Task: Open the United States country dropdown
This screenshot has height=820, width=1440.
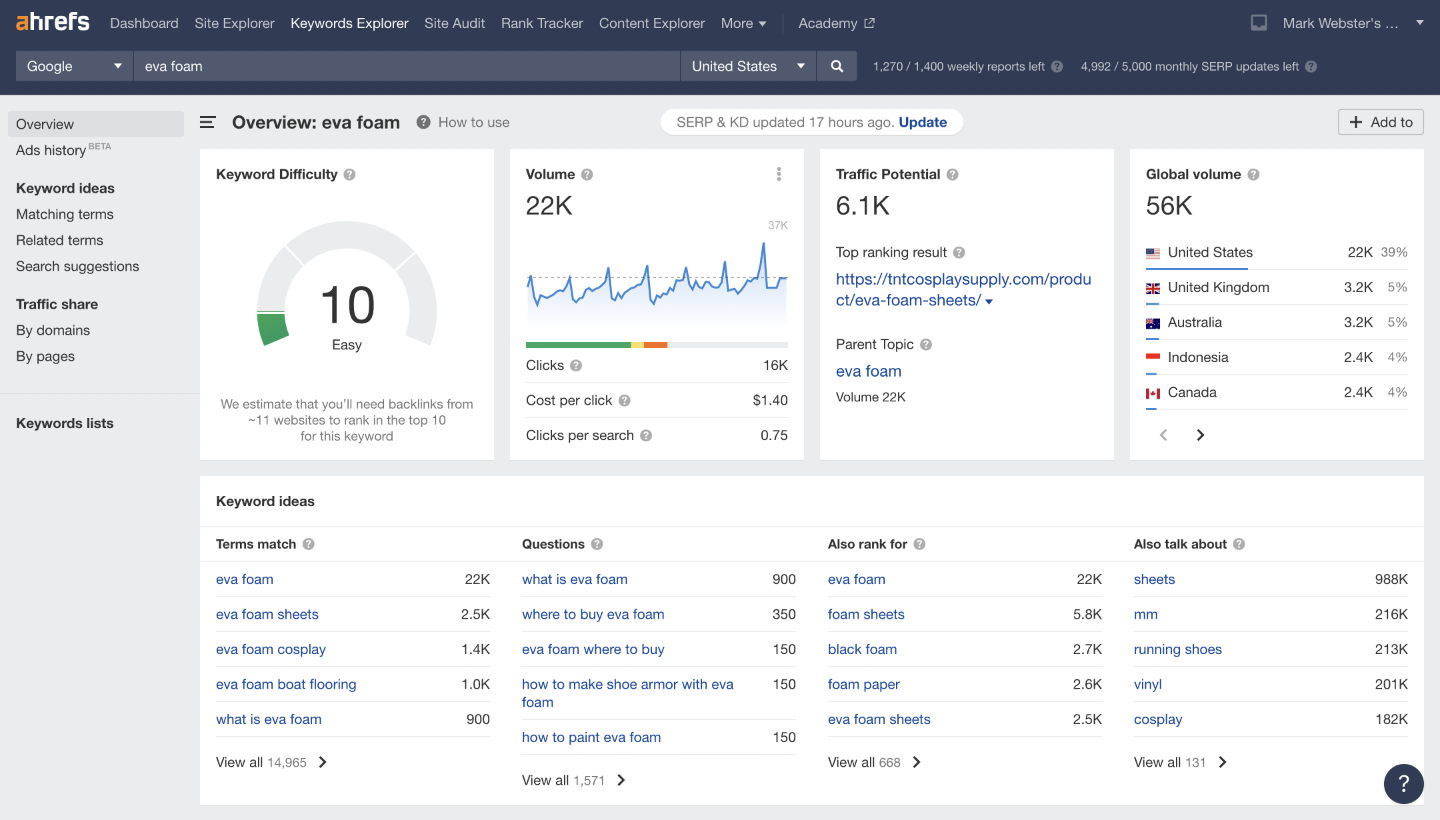Action: tap(748, 66)
